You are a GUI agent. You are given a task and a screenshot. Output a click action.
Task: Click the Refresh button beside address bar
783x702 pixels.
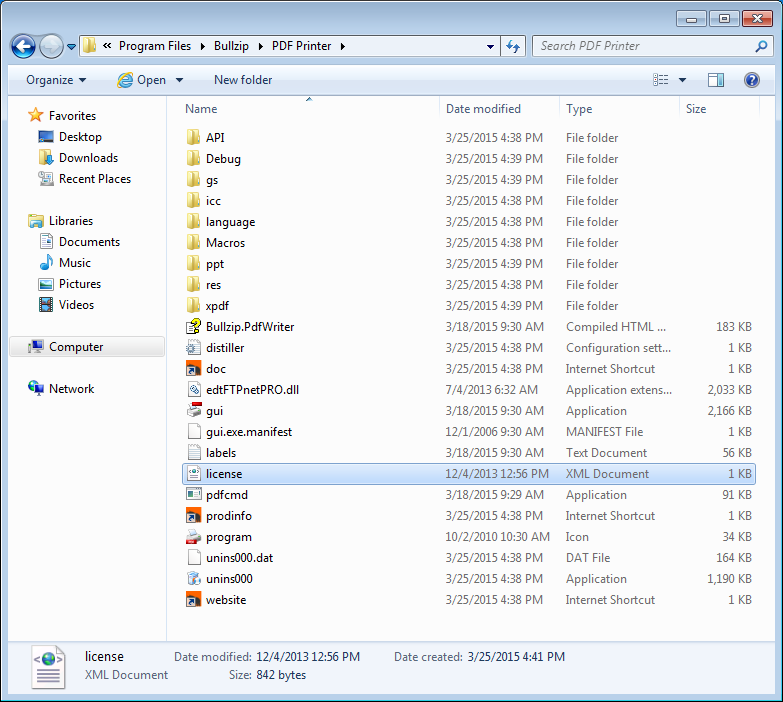(x=513, y=46)
